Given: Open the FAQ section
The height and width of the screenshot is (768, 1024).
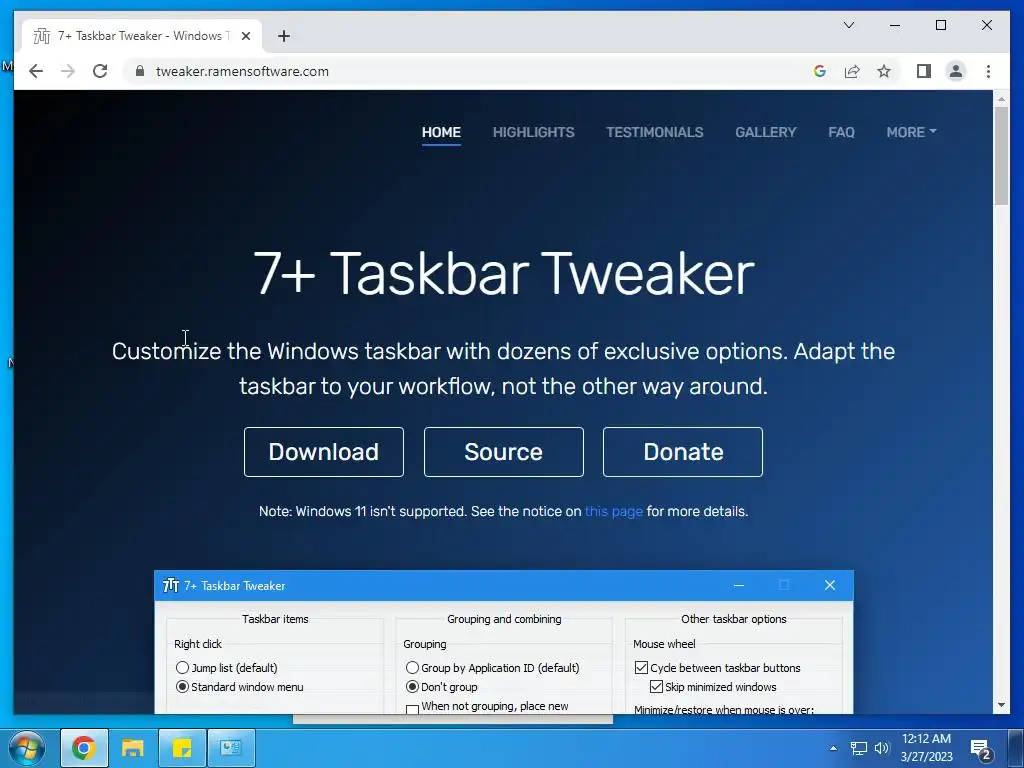Looking at the screenshot, I should click(x=841, y=133).
